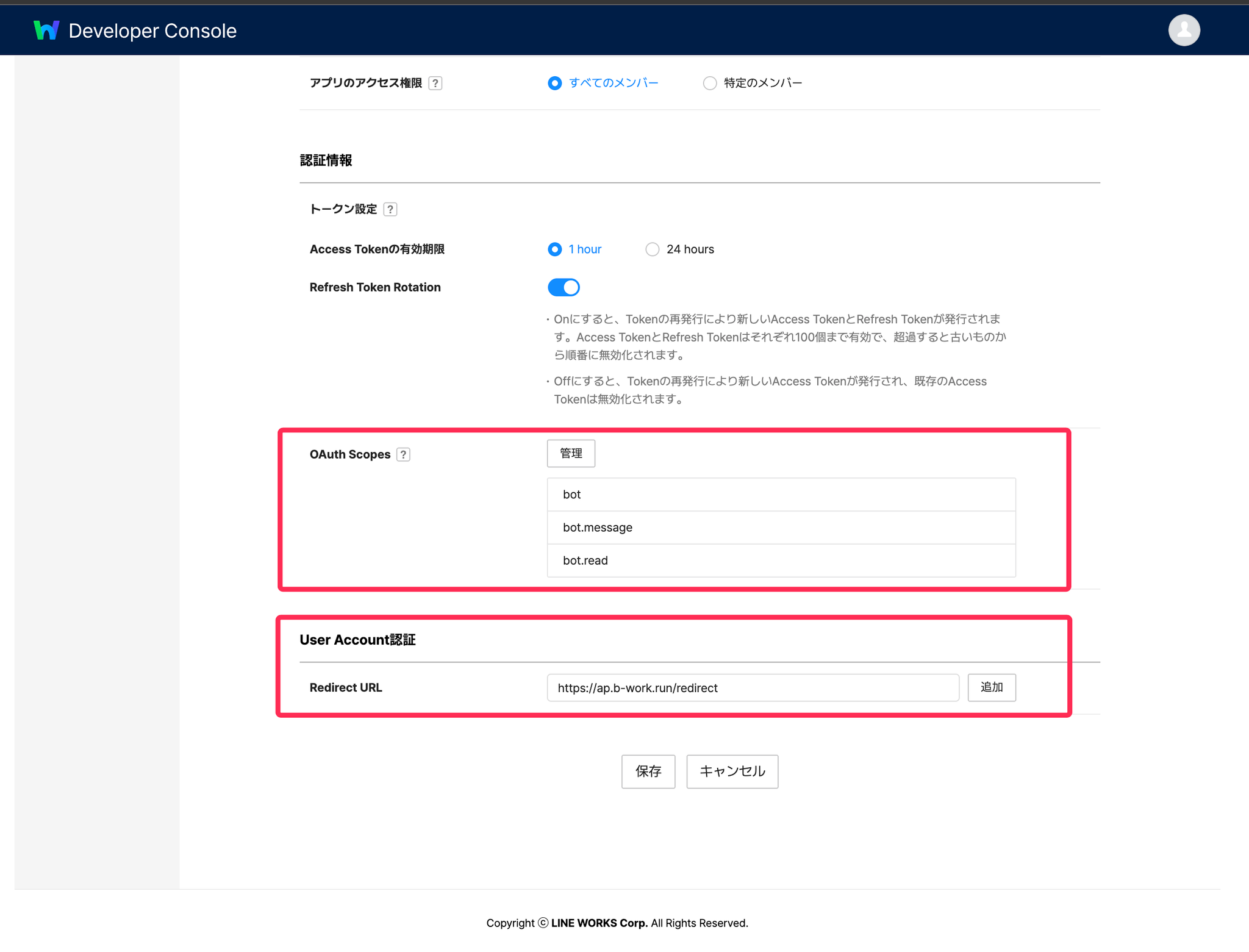
Task: Click the bot.read scope row
Action: 781,560
